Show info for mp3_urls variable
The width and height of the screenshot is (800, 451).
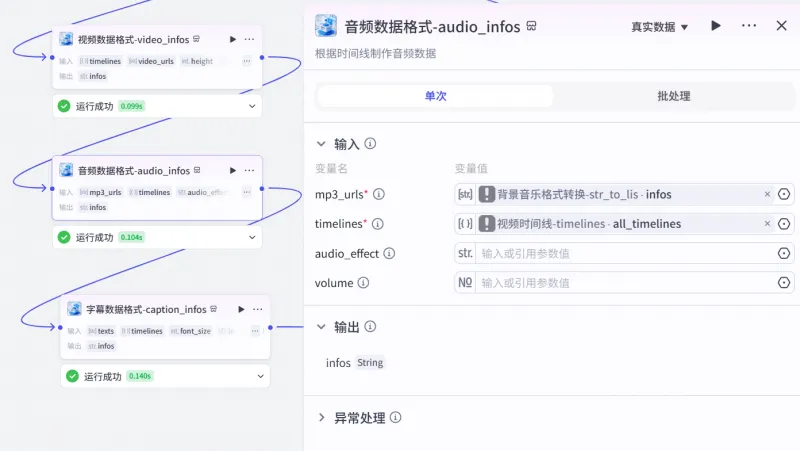(379, 194)
